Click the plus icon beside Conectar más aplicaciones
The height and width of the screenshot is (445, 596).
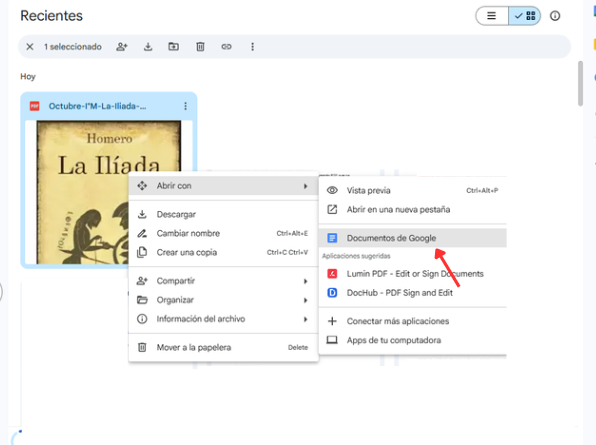tap(332, 321)
